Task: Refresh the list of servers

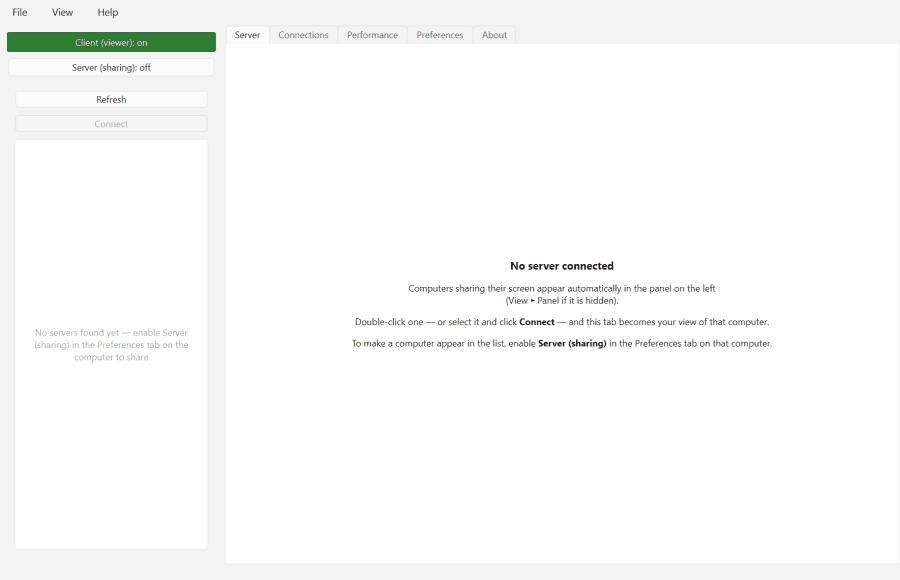Action: click(111, 99)
